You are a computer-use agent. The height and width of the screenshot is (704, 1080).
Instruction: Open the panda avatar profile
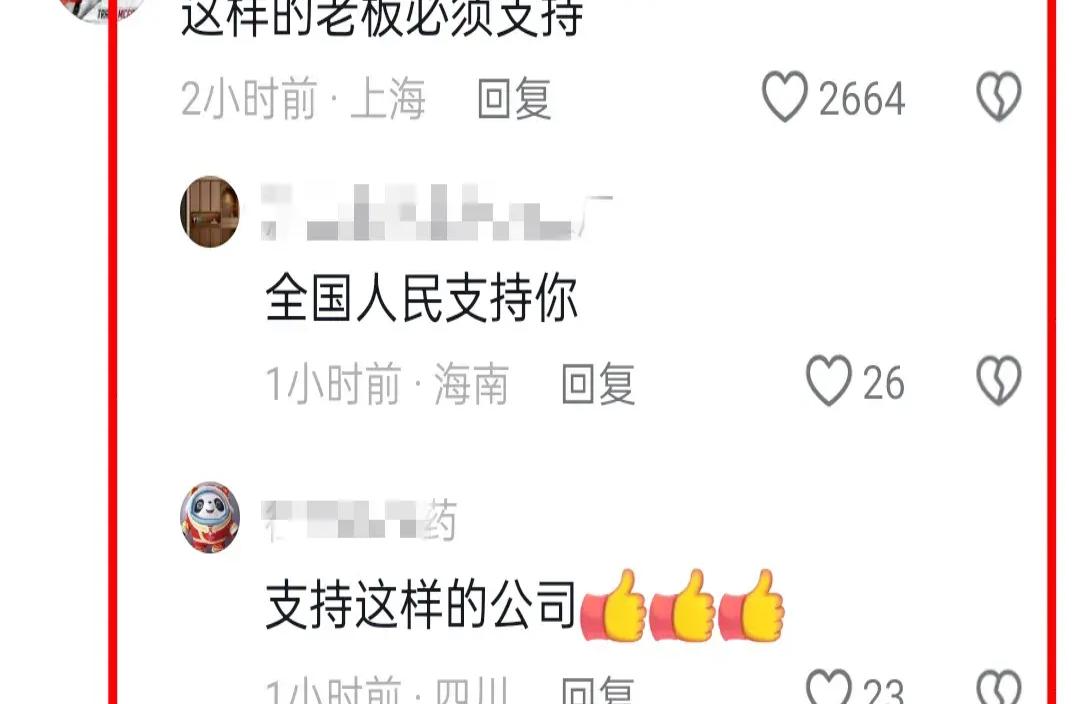pyautogui.click(x=210, y=517)
